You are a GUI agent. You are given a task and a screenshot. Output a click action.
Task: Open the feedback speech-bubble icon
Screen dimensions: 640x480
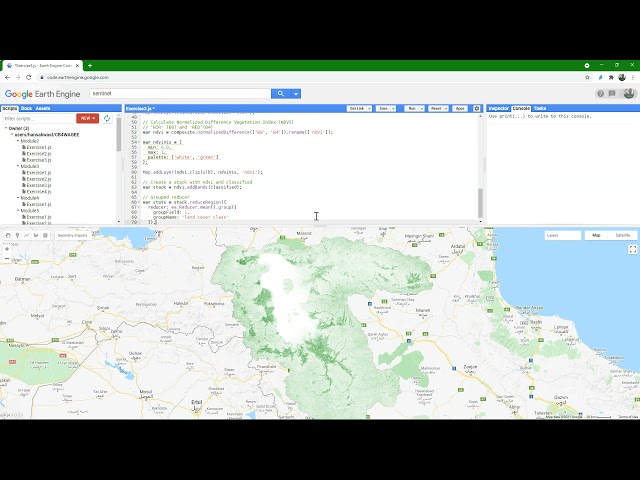tap(612, 94)
